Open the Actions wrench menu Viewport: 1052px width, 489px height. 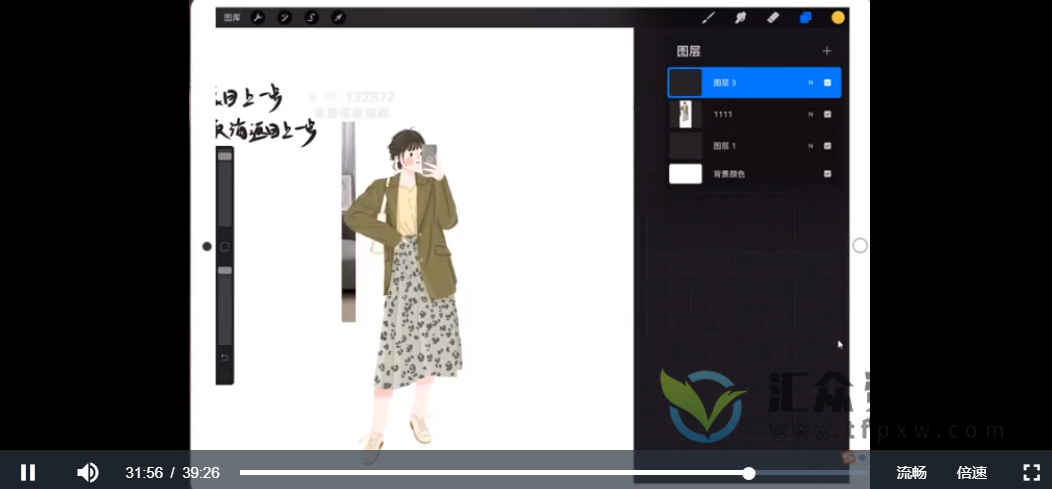pyautogui.click(x=257, y=18)
